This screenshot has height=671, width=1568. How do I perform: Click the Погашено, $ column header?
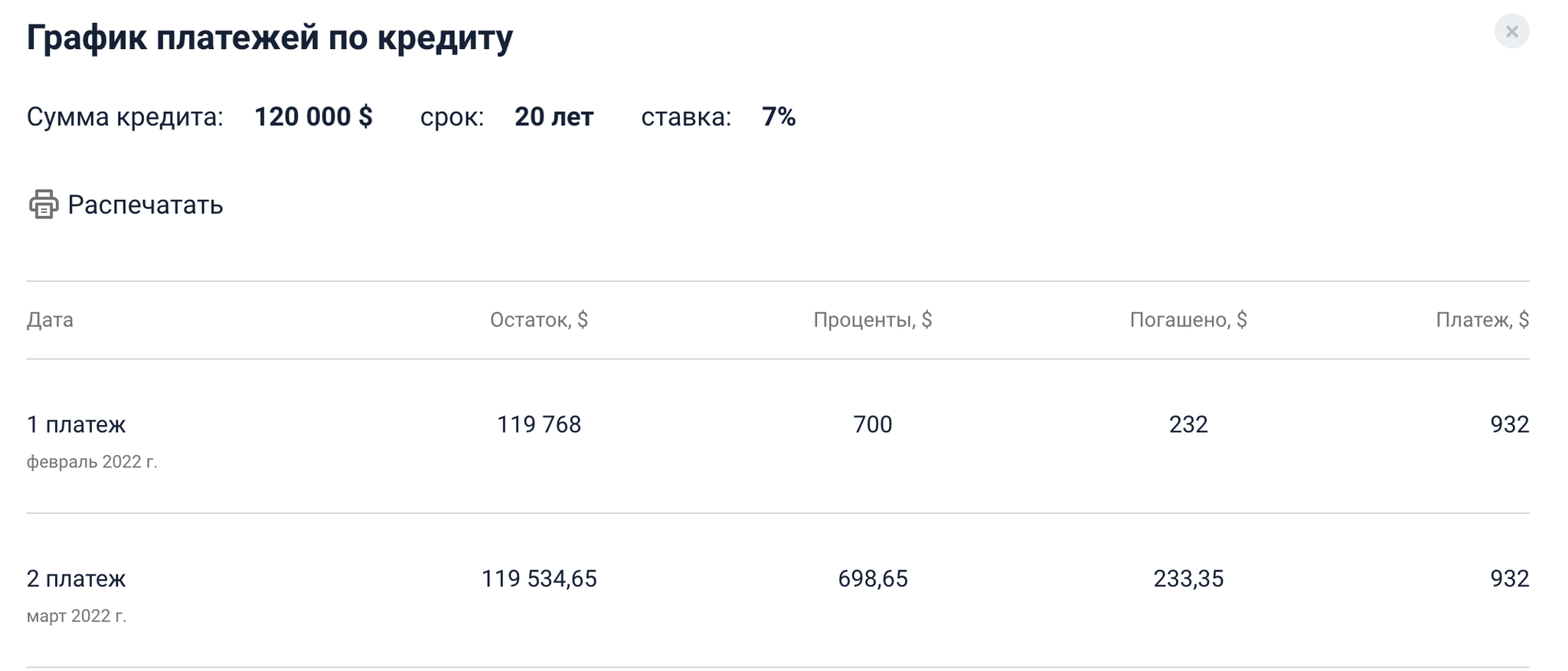(x=1188, y=319)
